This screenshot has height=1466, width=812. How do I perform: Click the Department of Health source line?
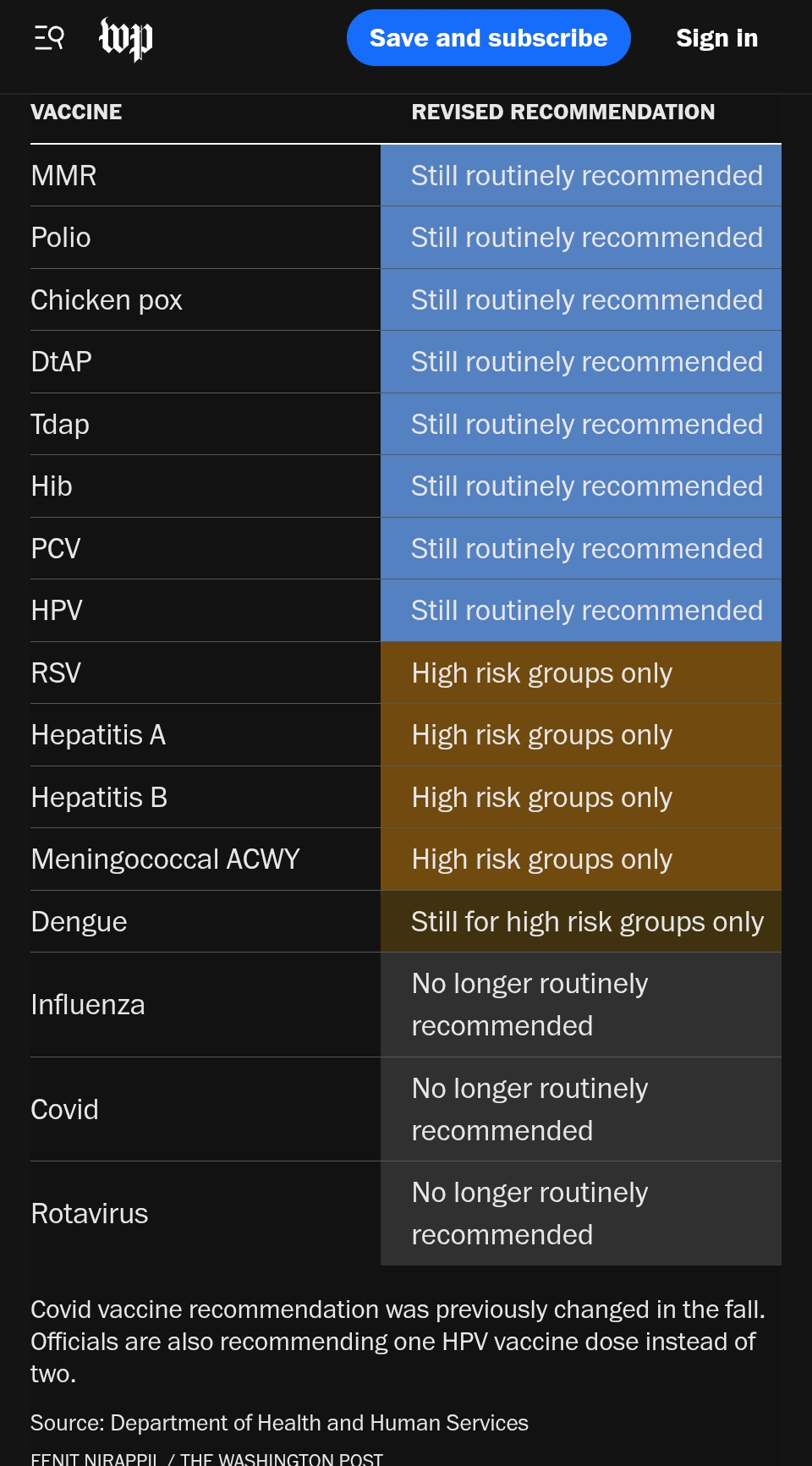[x=279, y=1423]
